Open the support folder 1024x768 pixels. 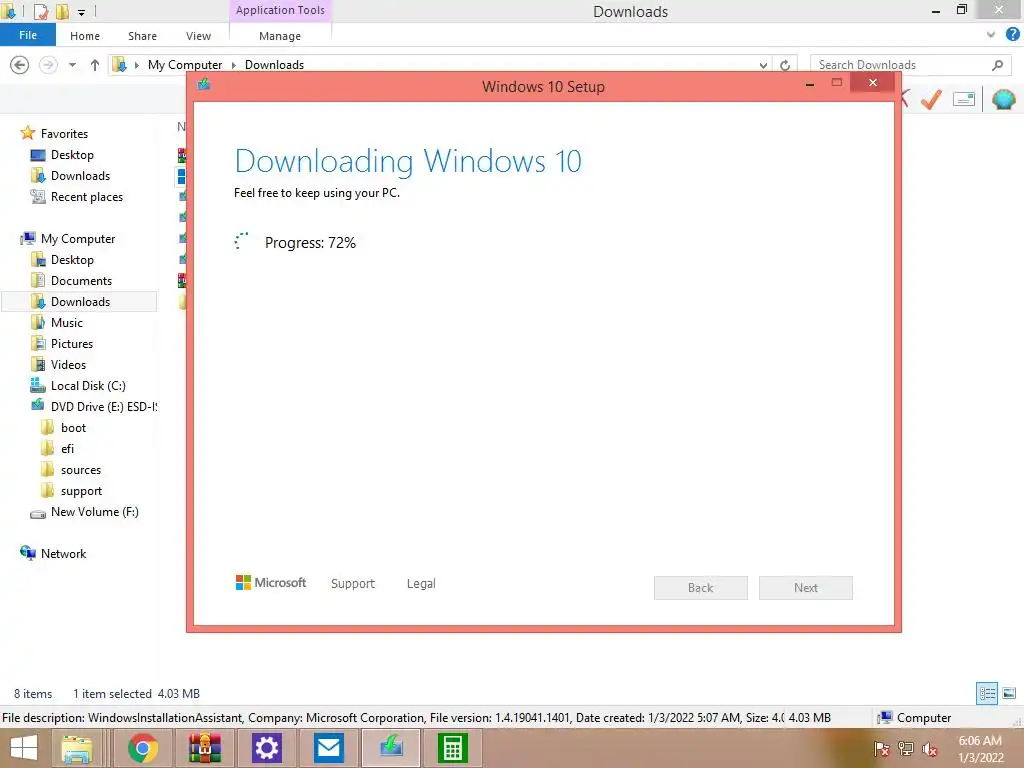pyautogui.click(x=81, y=490)
